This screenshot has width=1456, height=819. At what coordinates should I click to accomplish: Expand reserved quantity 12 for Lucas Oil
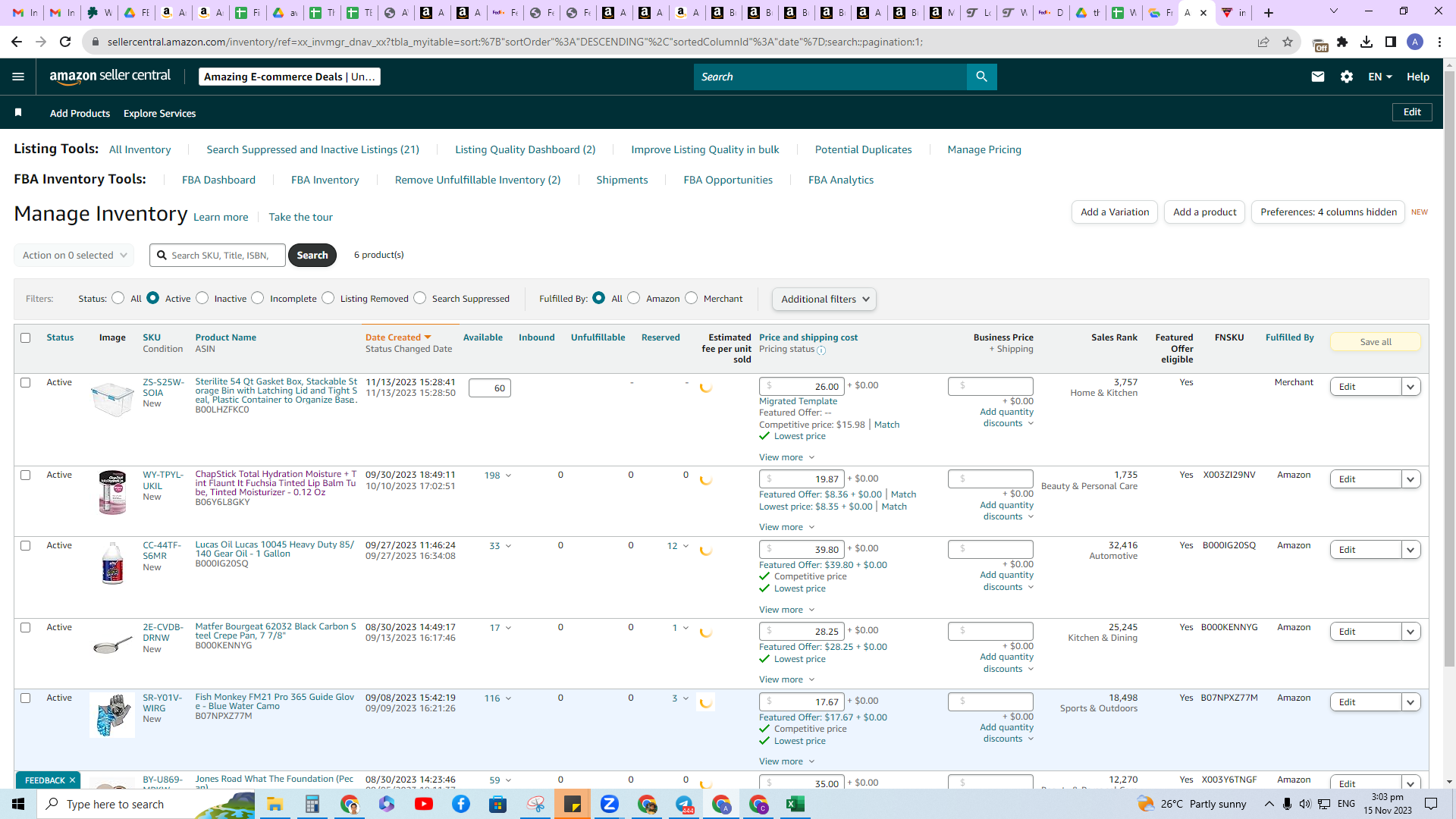tap(678, 546)
